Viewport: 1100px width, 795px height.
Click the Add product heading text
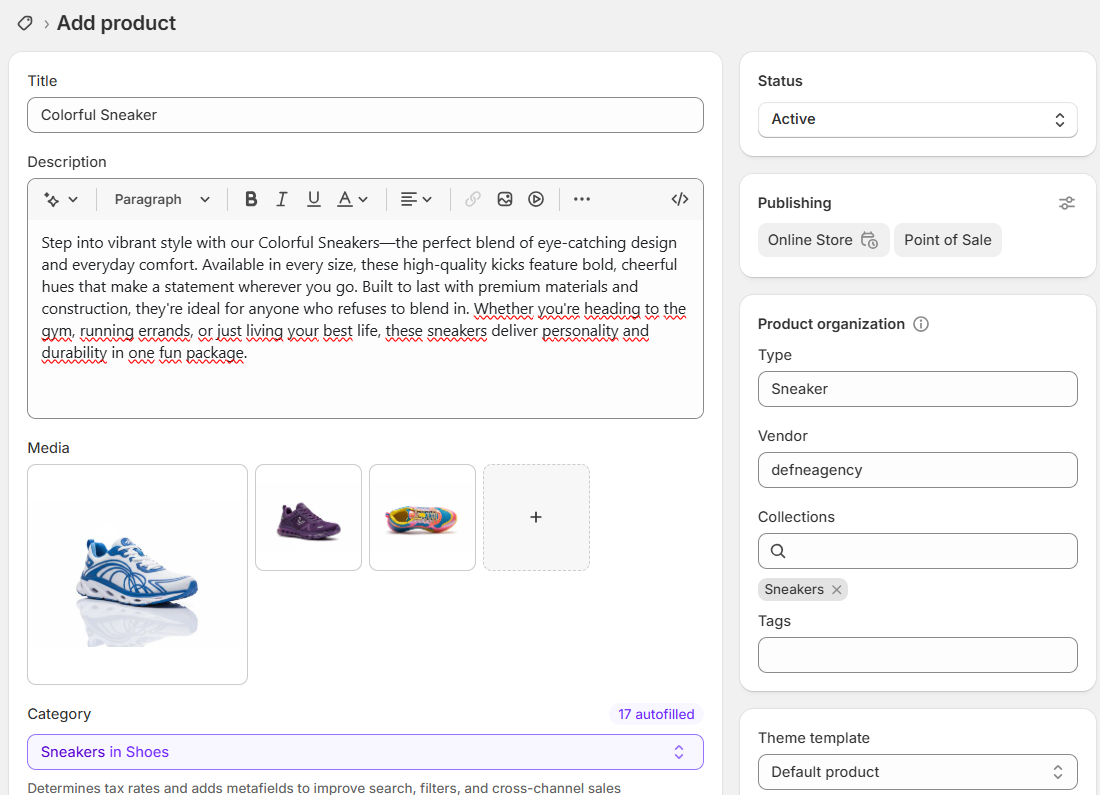tap(116, 23)
